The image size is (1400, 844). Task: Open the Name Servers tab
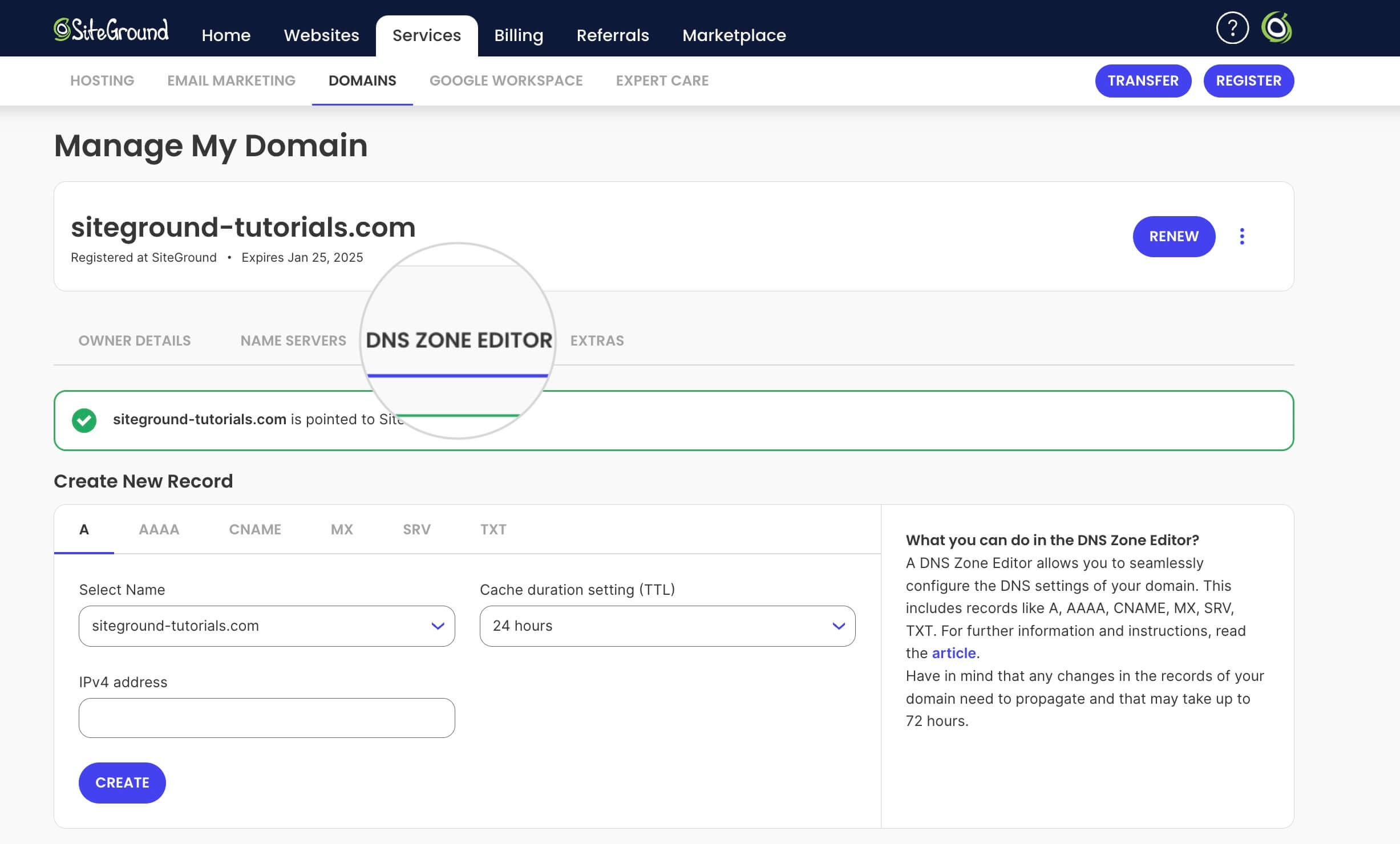[x=293, y=340]
